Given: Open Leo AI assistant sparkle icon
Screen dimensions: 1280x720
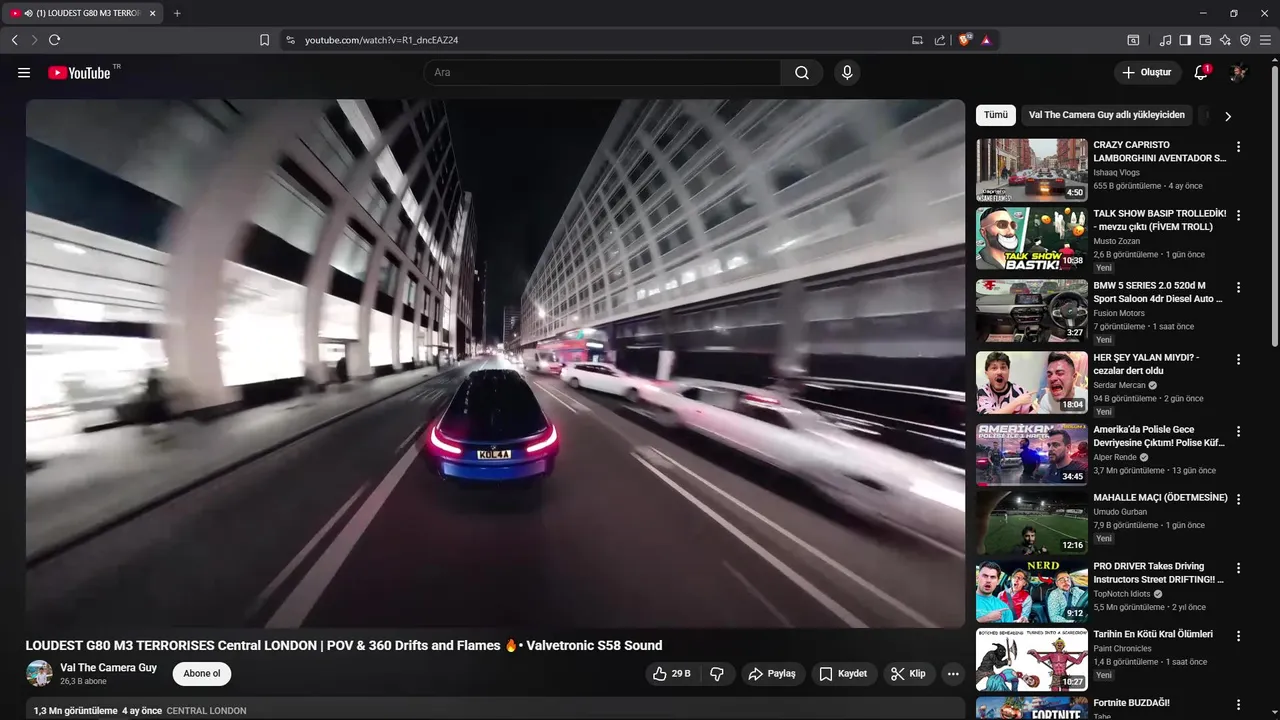Looking at the screenshot, I should click(1225, 40).
